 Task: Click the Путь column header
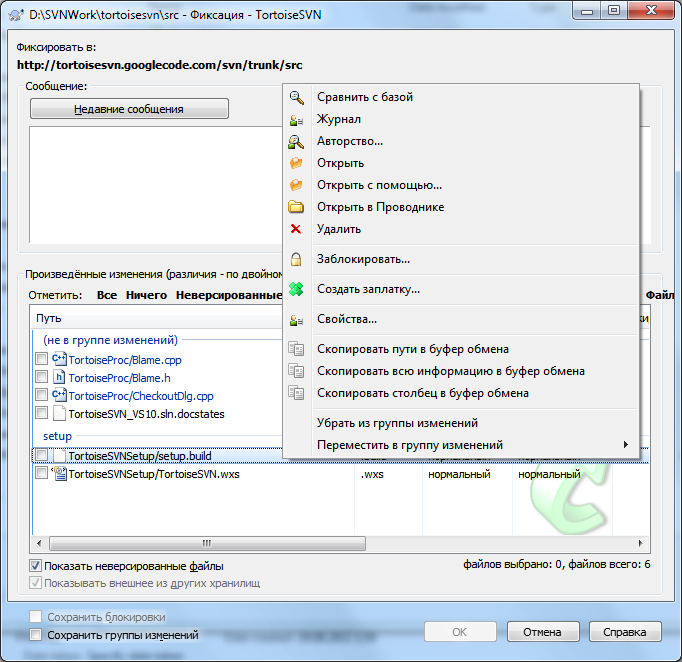click(157, 318)
